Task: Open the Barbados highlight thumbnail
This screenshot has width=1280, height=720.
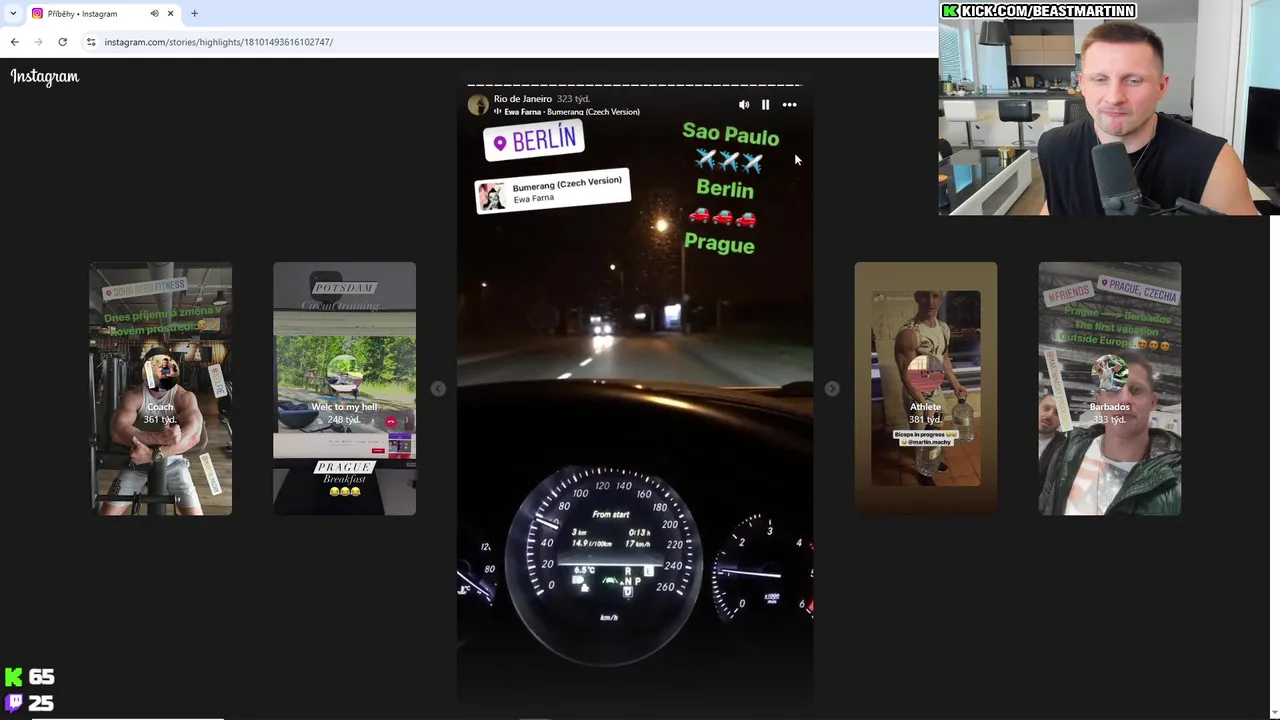Action: click(x=1109, y=389)
